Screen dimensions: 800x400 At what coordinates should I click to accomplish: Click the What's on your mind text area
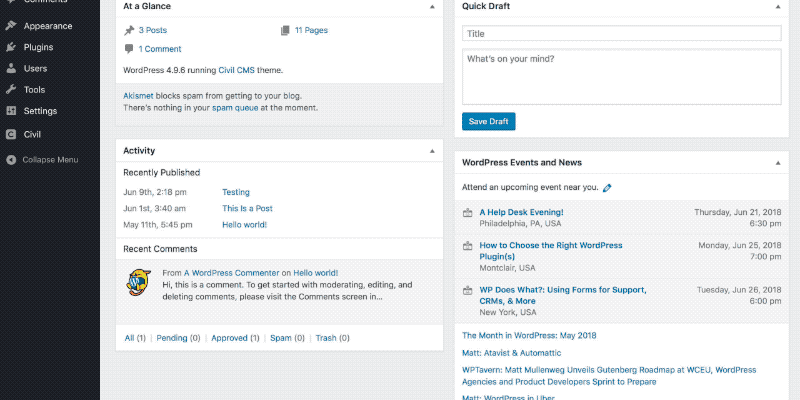pyautogui.click(x=621, y=77)
